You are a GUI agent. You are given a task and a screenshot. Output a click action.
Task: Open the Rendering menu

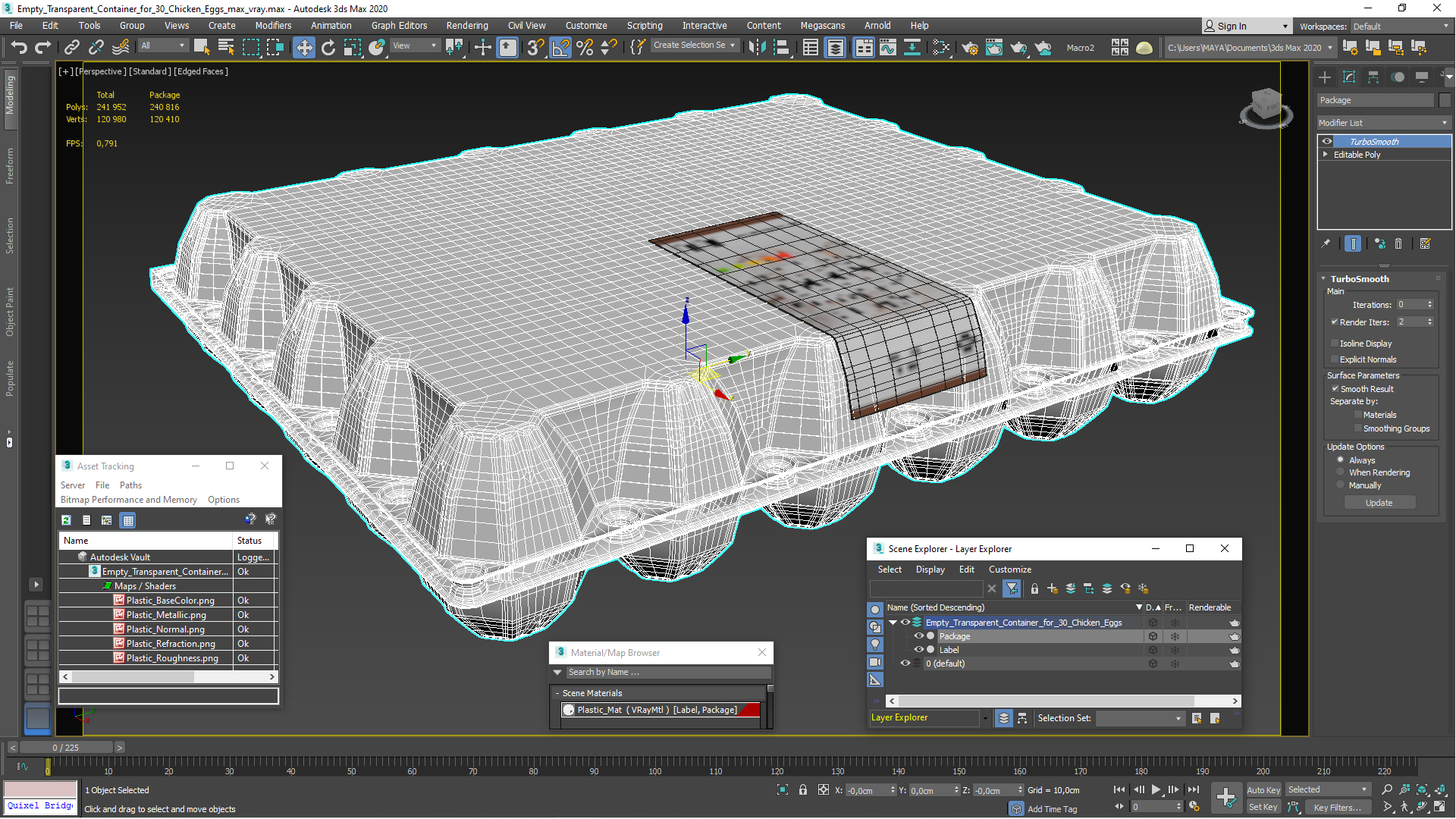click(x=467, y=26)
